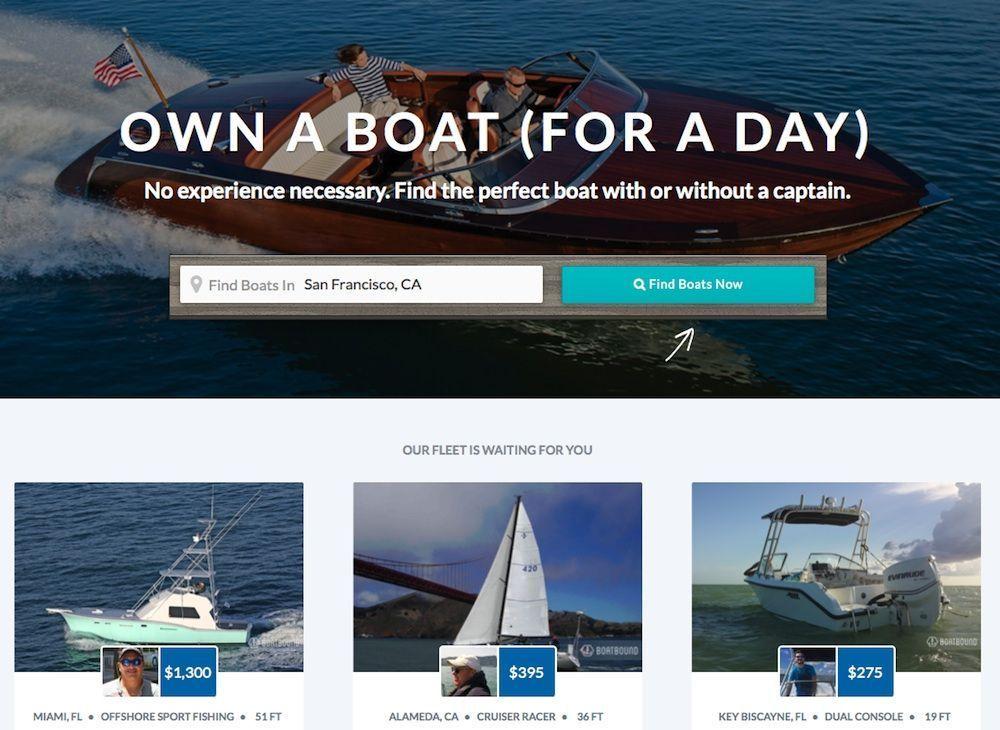Click the white hand-drawn arrow below the search bar
This screenshot has height=730, width=1000.
point(679,345)
